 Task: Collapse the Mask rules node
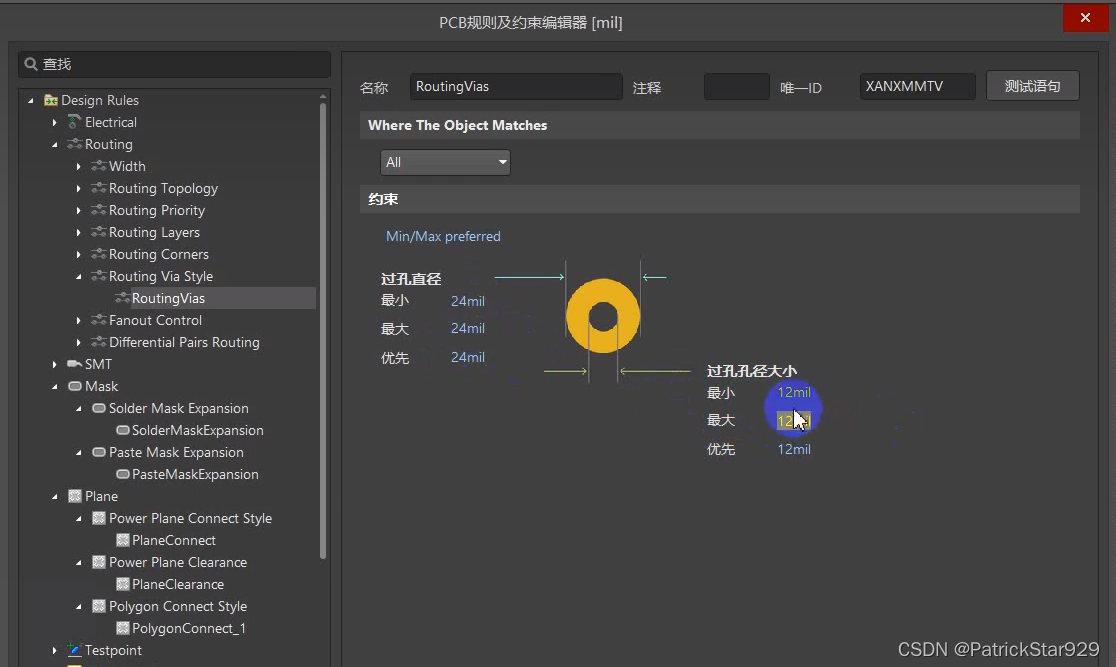pos(55,387)
